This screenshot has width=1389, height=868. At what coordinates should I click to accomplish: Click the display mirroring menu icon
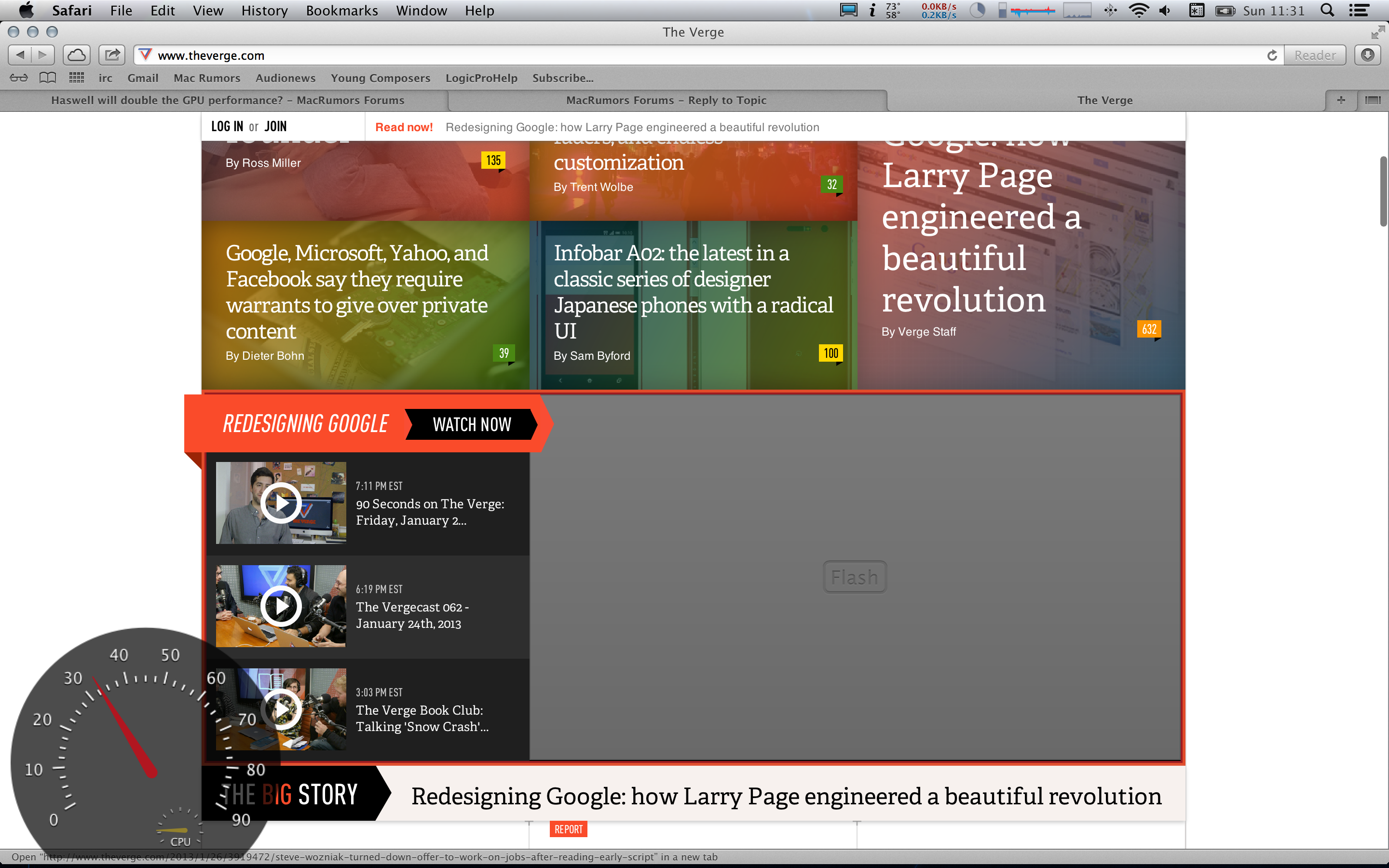click(848, 10)
